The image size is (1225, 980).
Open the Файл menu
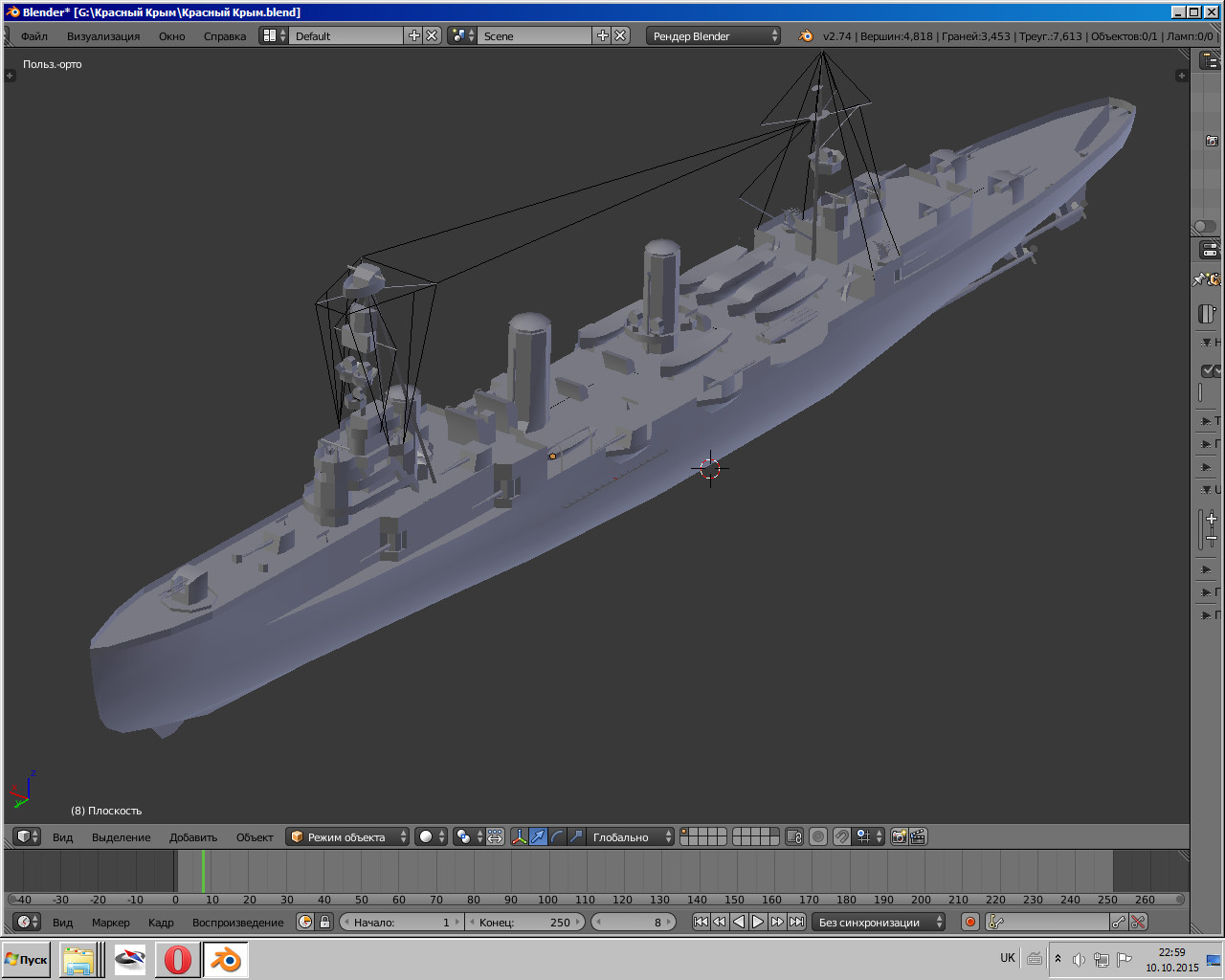[34, 35]
